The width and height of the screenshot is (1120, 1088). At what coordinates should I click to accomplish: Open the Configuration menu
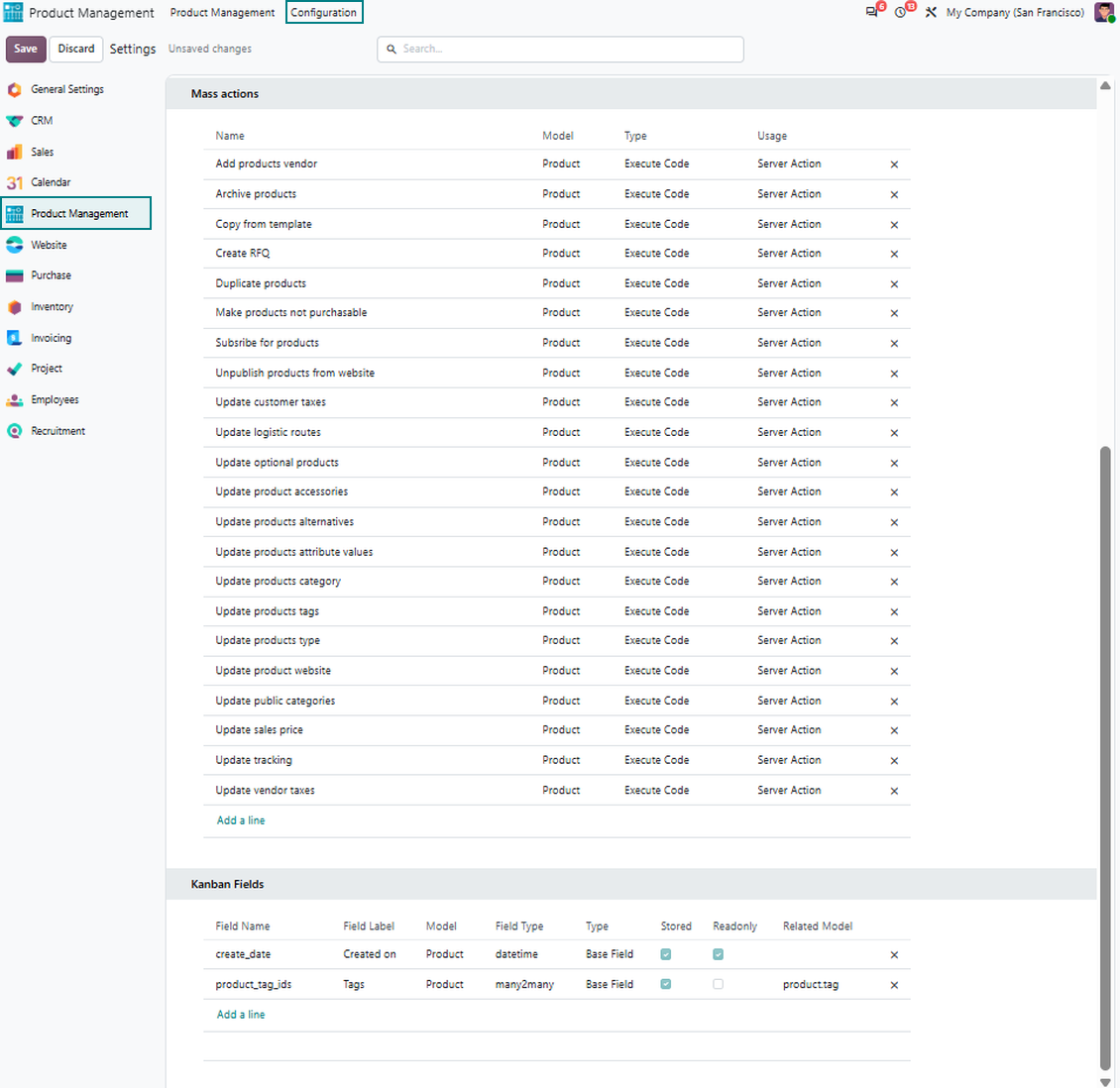click(324, 12)
